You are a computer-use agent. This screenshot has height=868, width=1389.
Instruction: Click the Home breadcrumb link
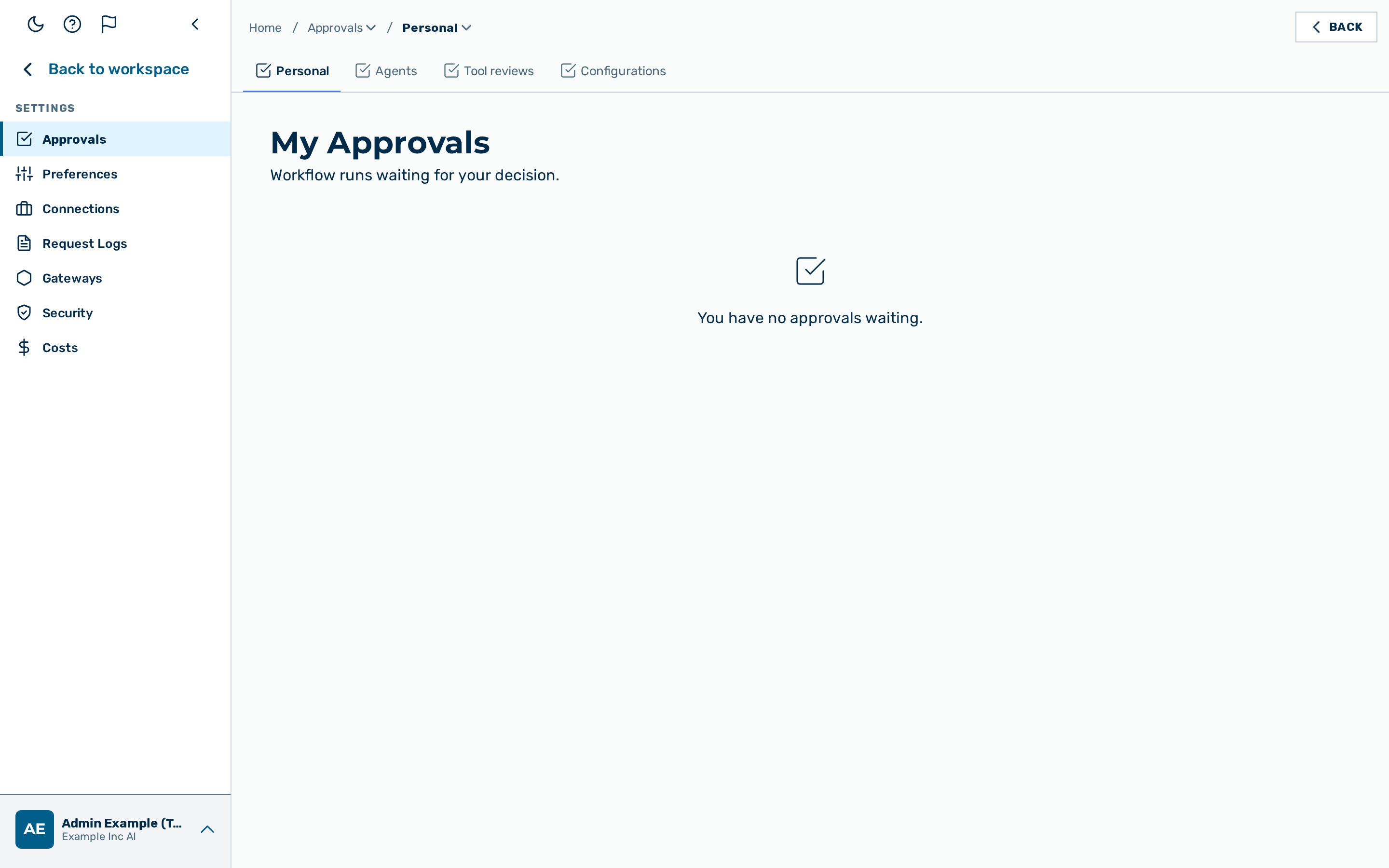(x=265, y=27)
